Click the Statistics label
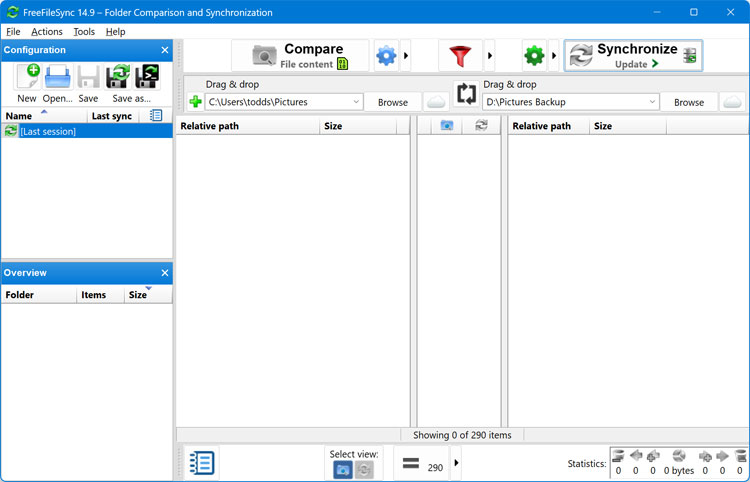Image resolution: width=750 pixels, height=482 pixels. pos(587,463)
